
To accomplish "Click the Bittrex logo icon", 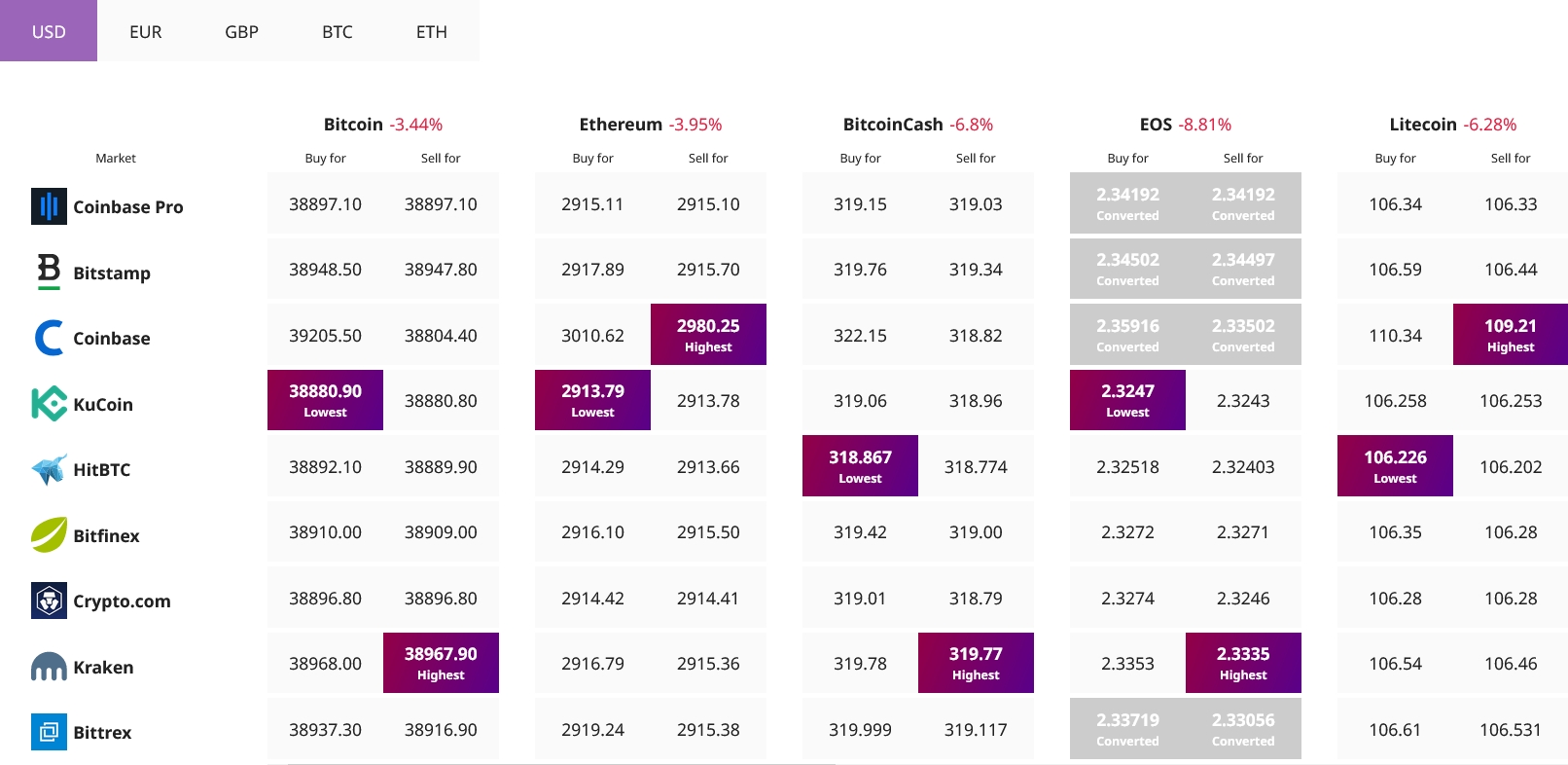I will (49, 732).
